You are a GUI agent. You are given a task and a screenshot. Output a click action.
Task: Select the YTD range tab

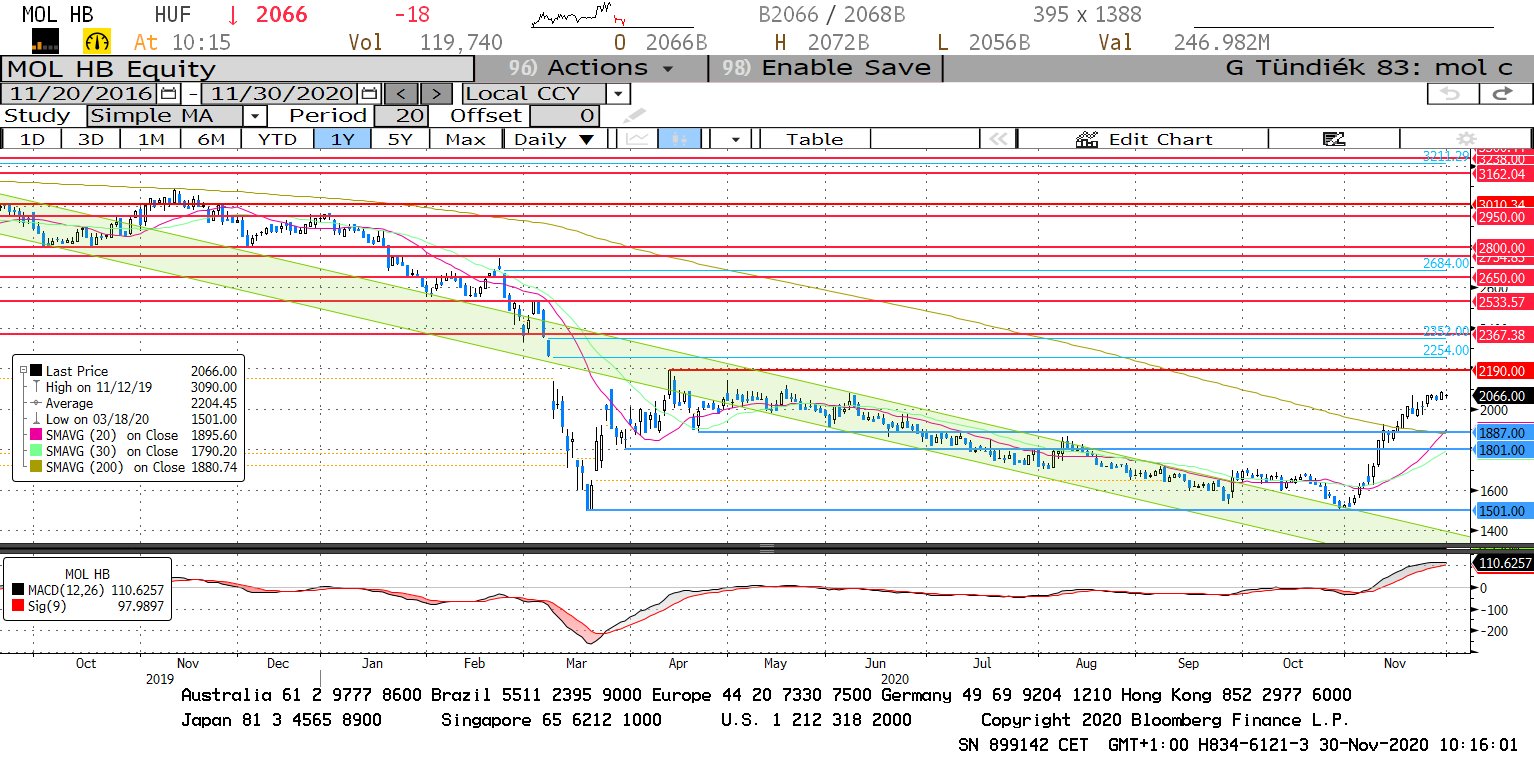[277, 139]
